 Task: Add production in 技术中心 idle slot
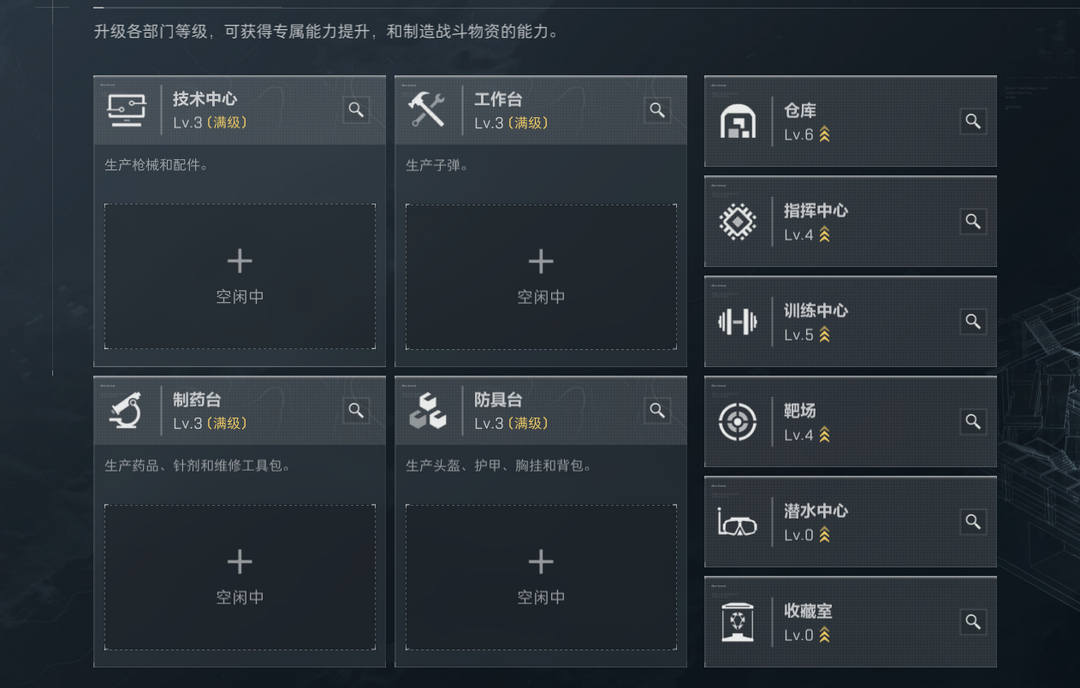[240, 276]
